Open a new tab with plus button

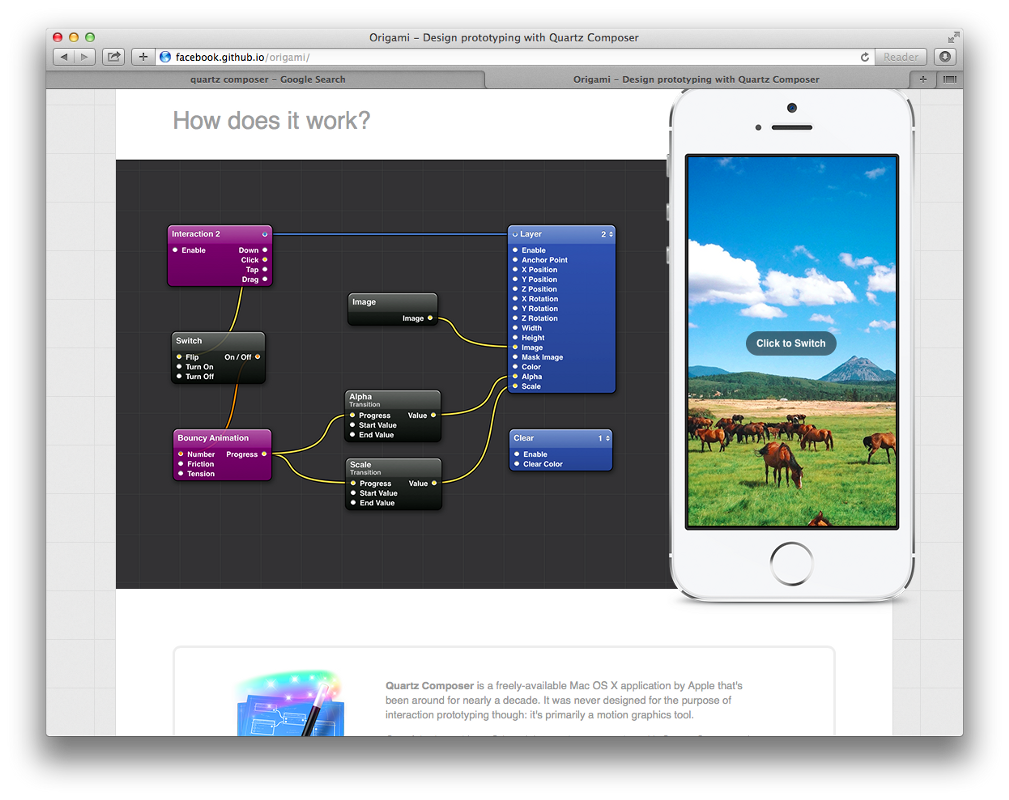[x=922, y=79]
